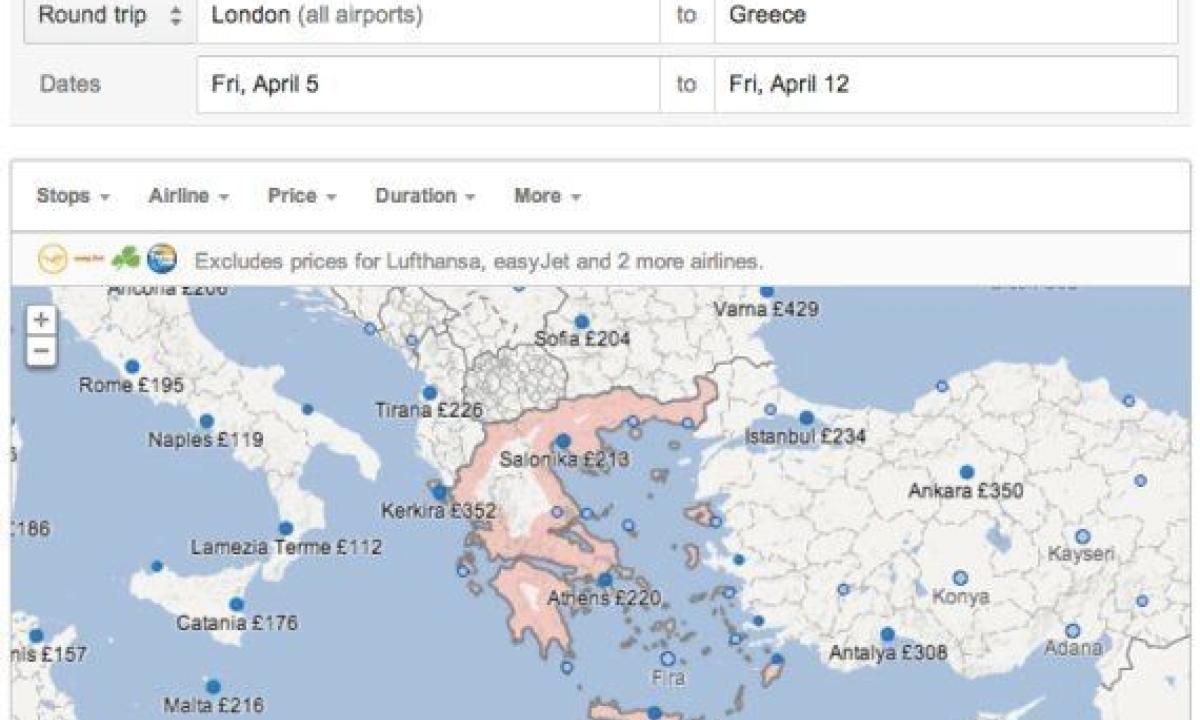Click the Rome £195 destination marker
The image size is (1200, 720).
point(132,367)
